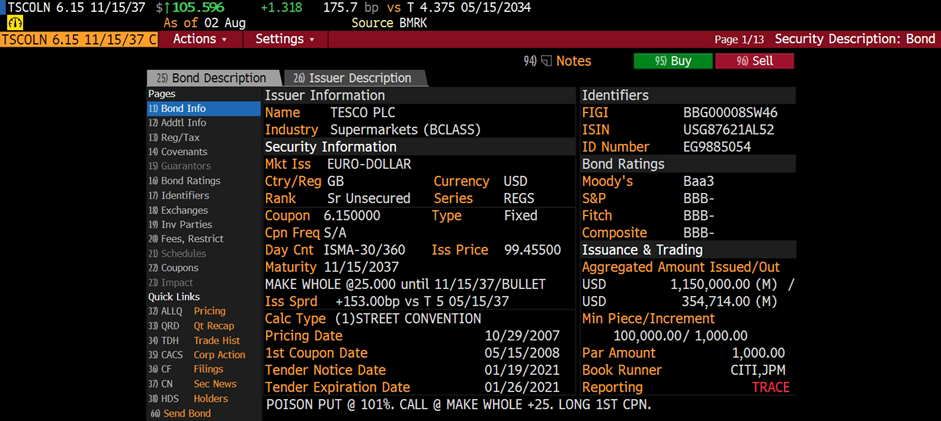Click the 1st Coupon Date 05/15/2008
Viewport: 941px width, 421px height.
click(x=522, y=353)
